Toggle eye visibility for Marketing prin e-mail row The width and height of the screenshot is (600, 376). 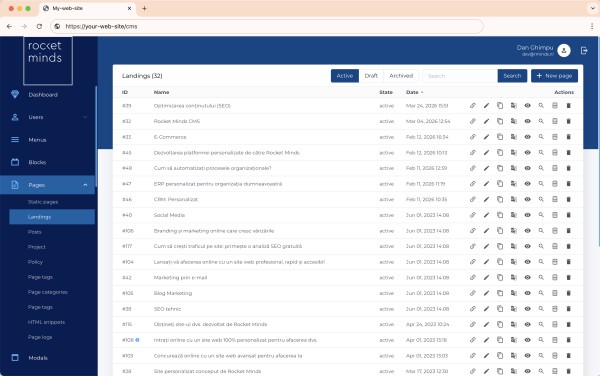(528, 277)
